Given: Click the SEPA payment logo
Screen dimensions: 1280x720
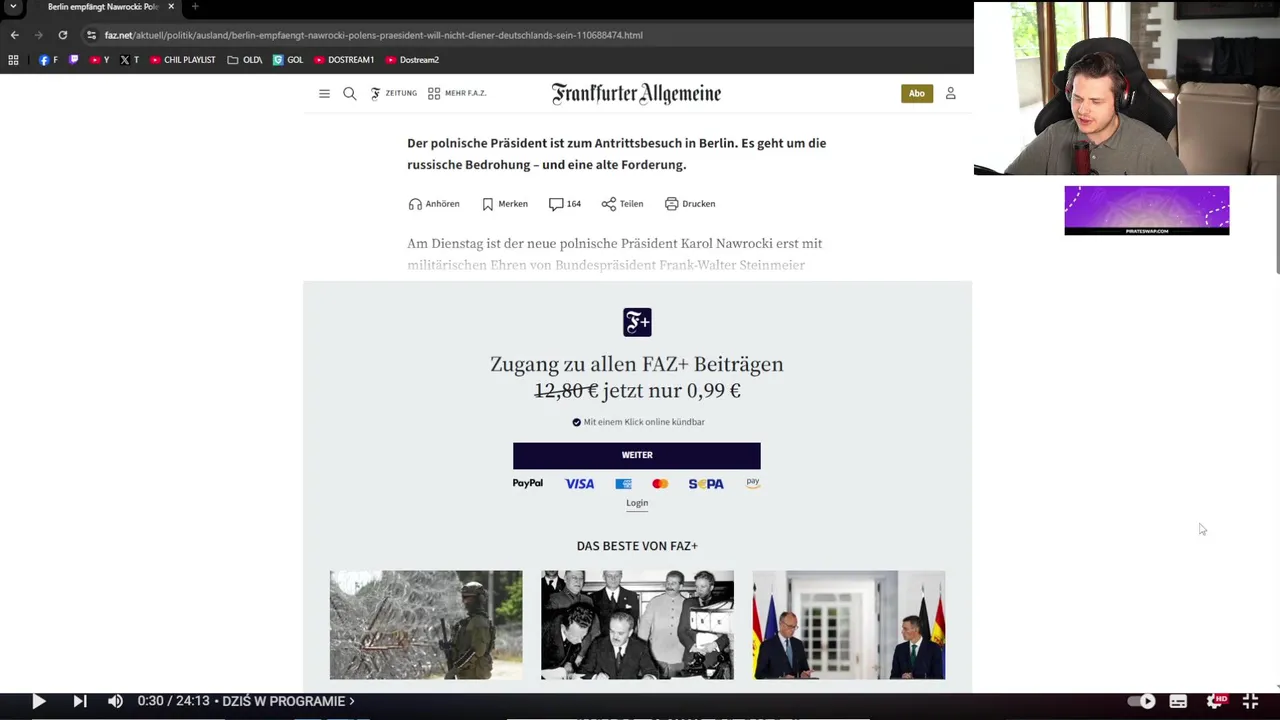Looking at the screenshot, I should [x=706, y=484].
